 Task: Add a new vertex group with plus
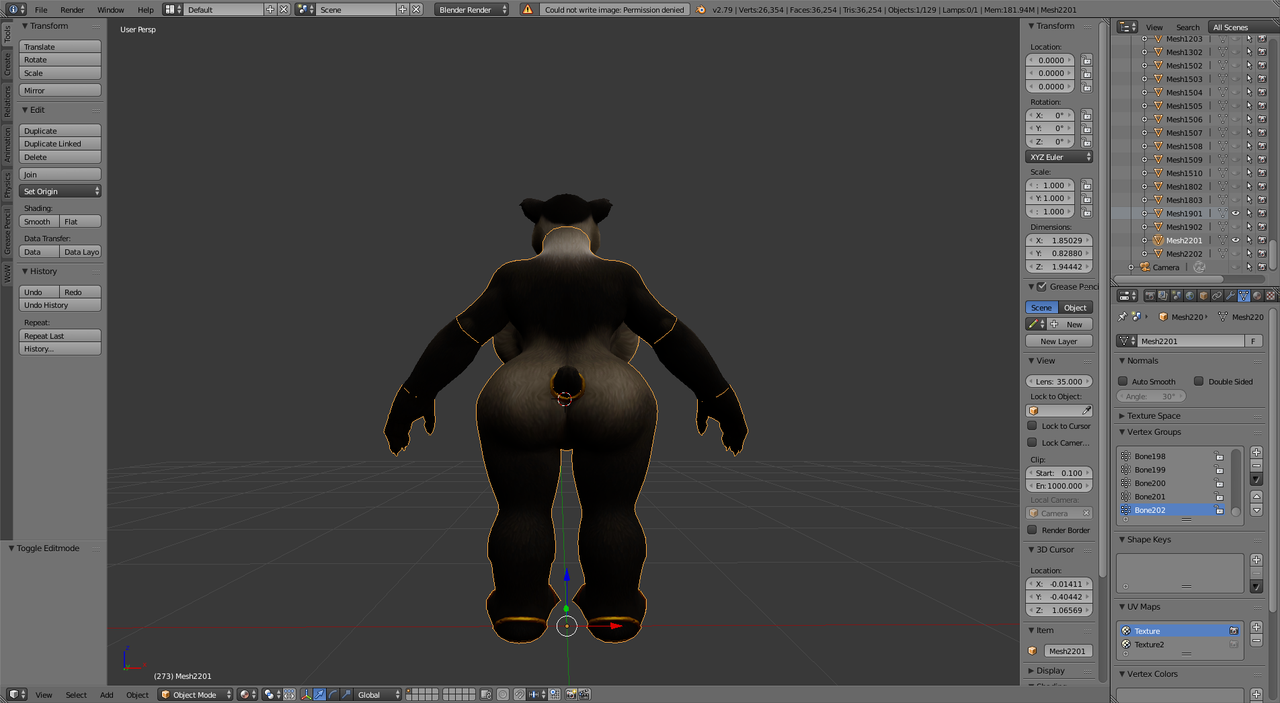[1257, 453]
